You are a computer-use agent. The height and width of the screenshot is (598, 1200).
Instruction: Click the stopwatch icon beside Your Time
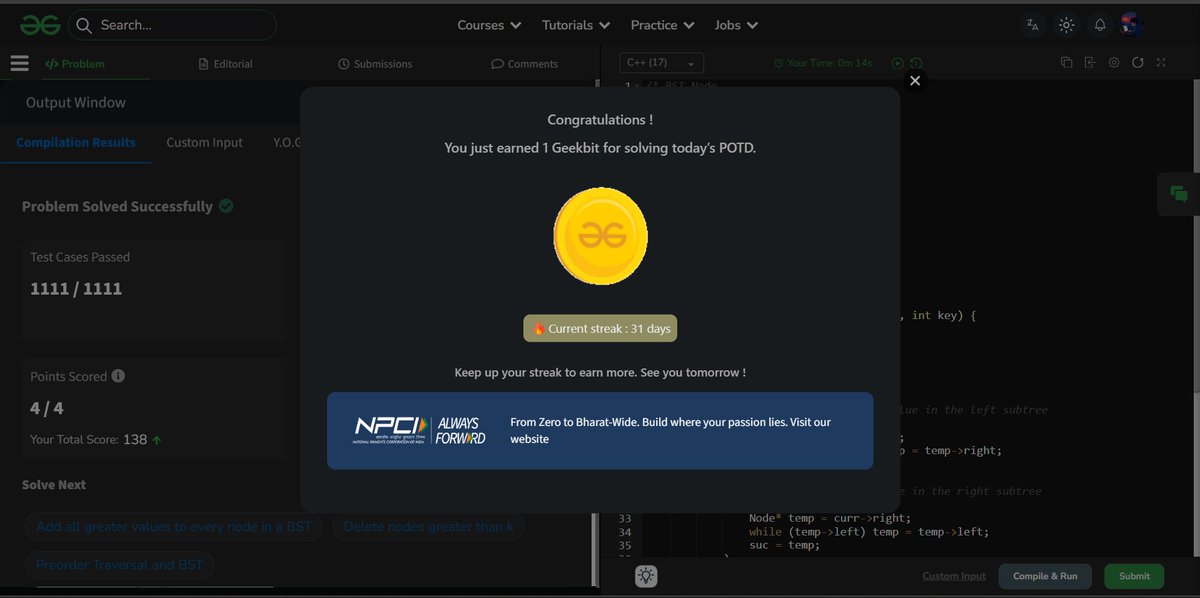779,63
